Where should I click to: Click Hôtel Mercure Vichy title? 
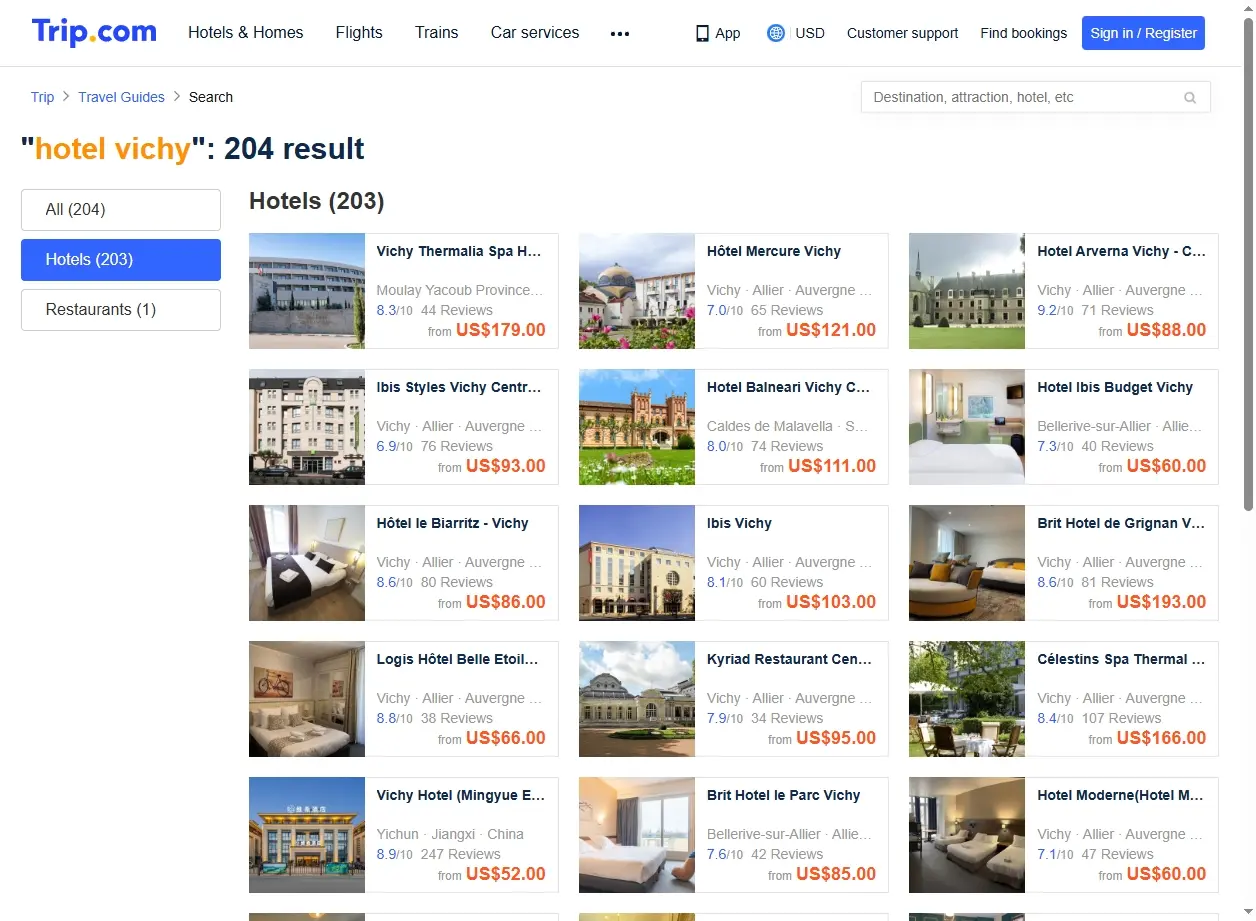click(774, 252)
